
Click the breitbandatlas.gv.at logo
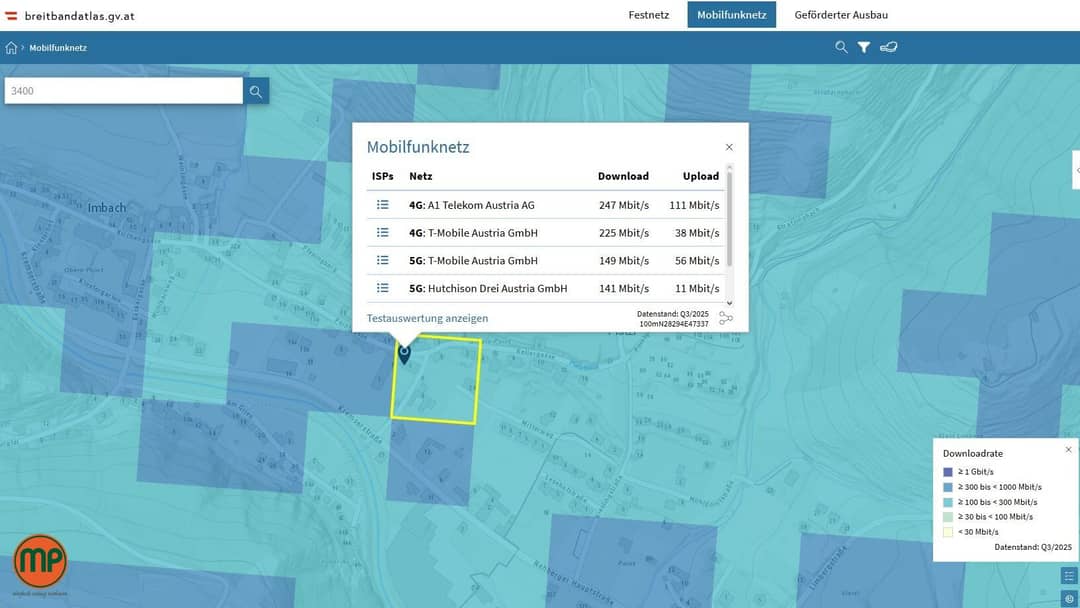(x=70, y=15)
